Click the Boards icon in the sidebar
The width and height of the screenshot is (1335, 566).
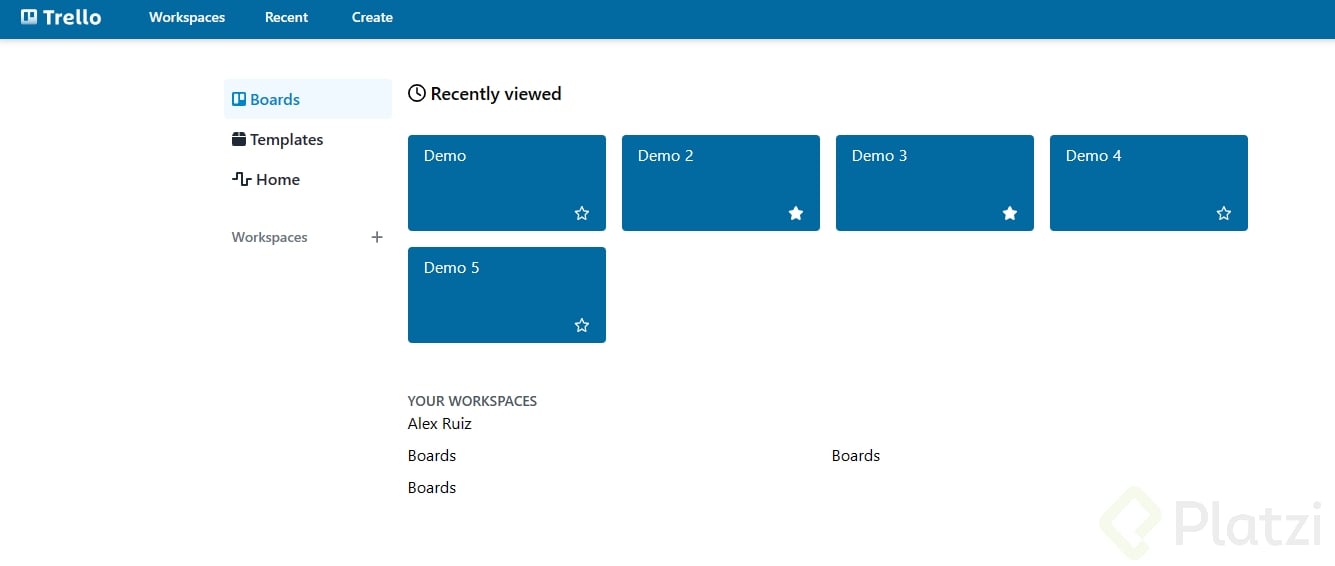click(239, 99)
